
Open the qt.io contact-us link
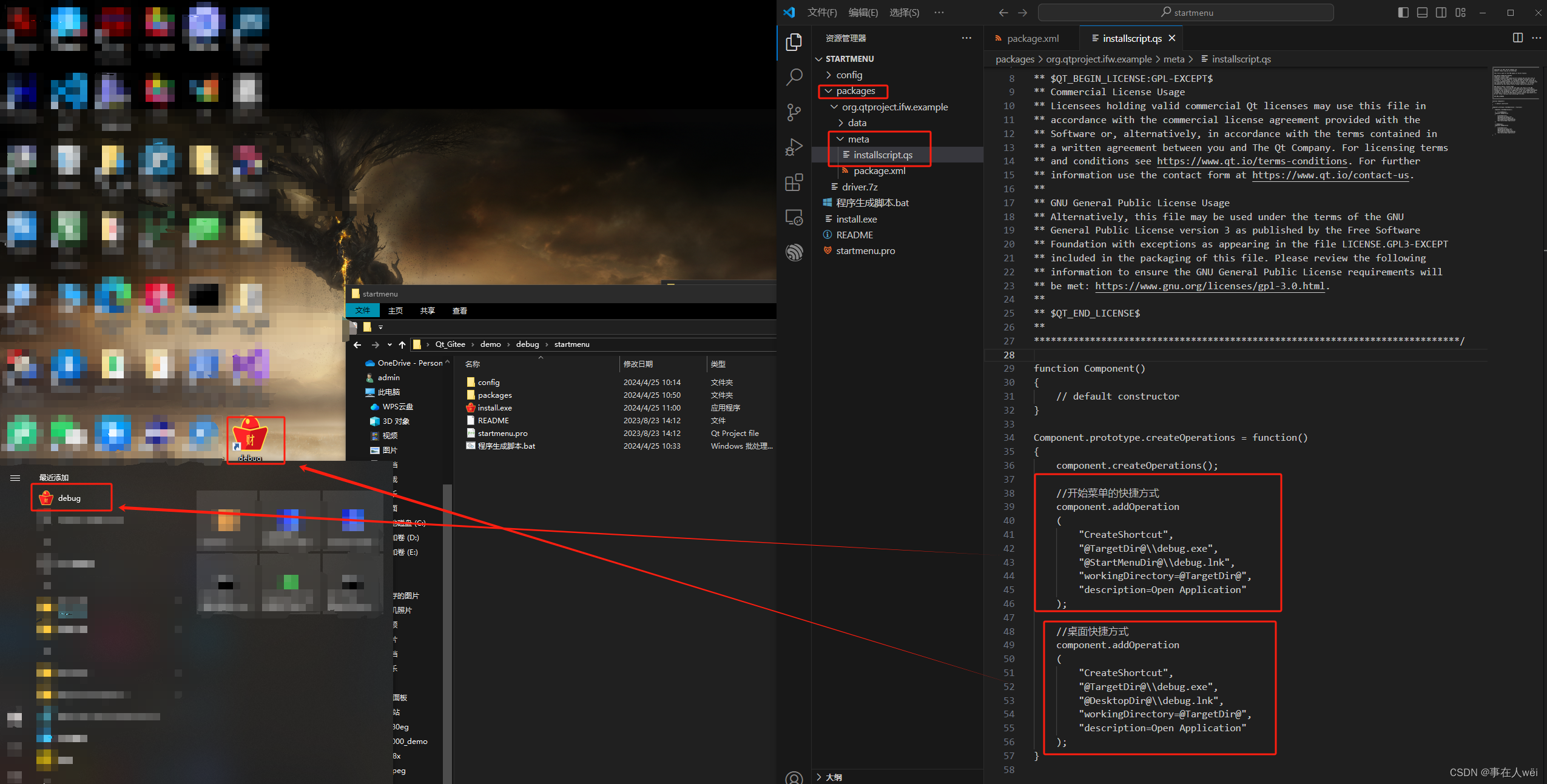[1330, 175]
